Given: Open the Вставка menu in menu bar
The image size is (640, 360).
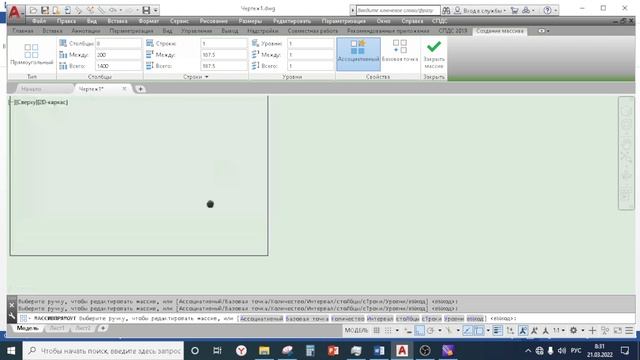Looking at the screenshot, I should tap(118, 21).
